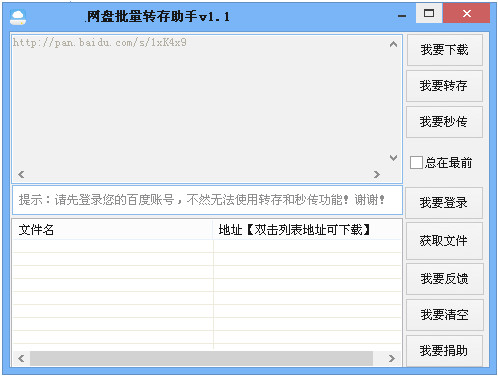Click the 获取文件 button
Screen dimensions: 498x376
444,241
